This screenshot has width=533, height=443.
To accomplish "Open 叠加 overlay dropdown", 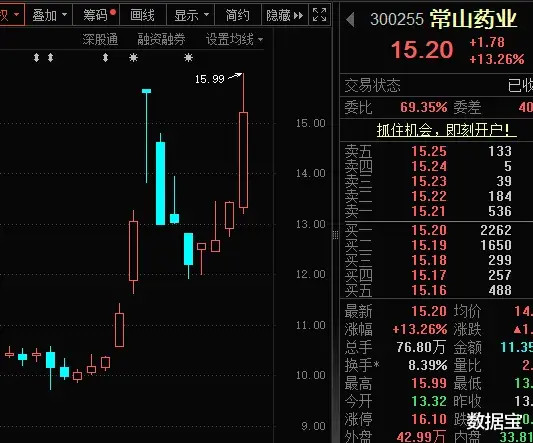I will [x=49, y=15].
